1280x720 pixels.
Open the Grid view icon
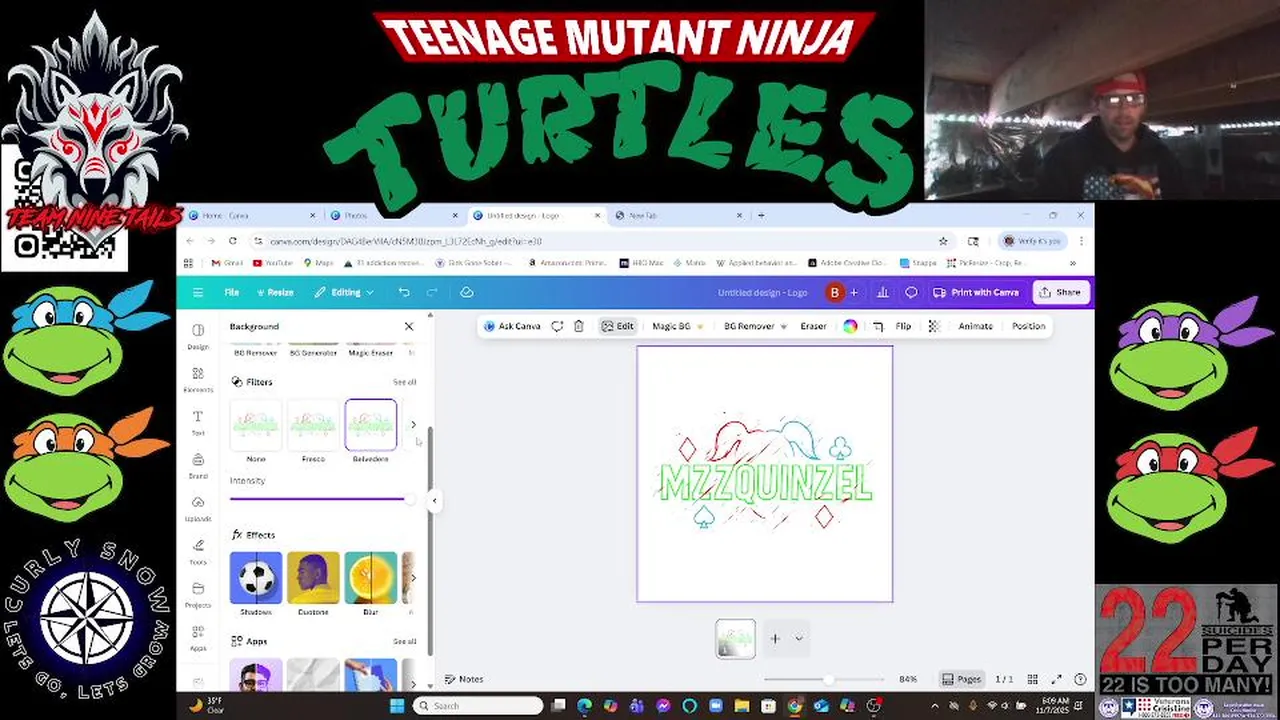(1032, 679)
